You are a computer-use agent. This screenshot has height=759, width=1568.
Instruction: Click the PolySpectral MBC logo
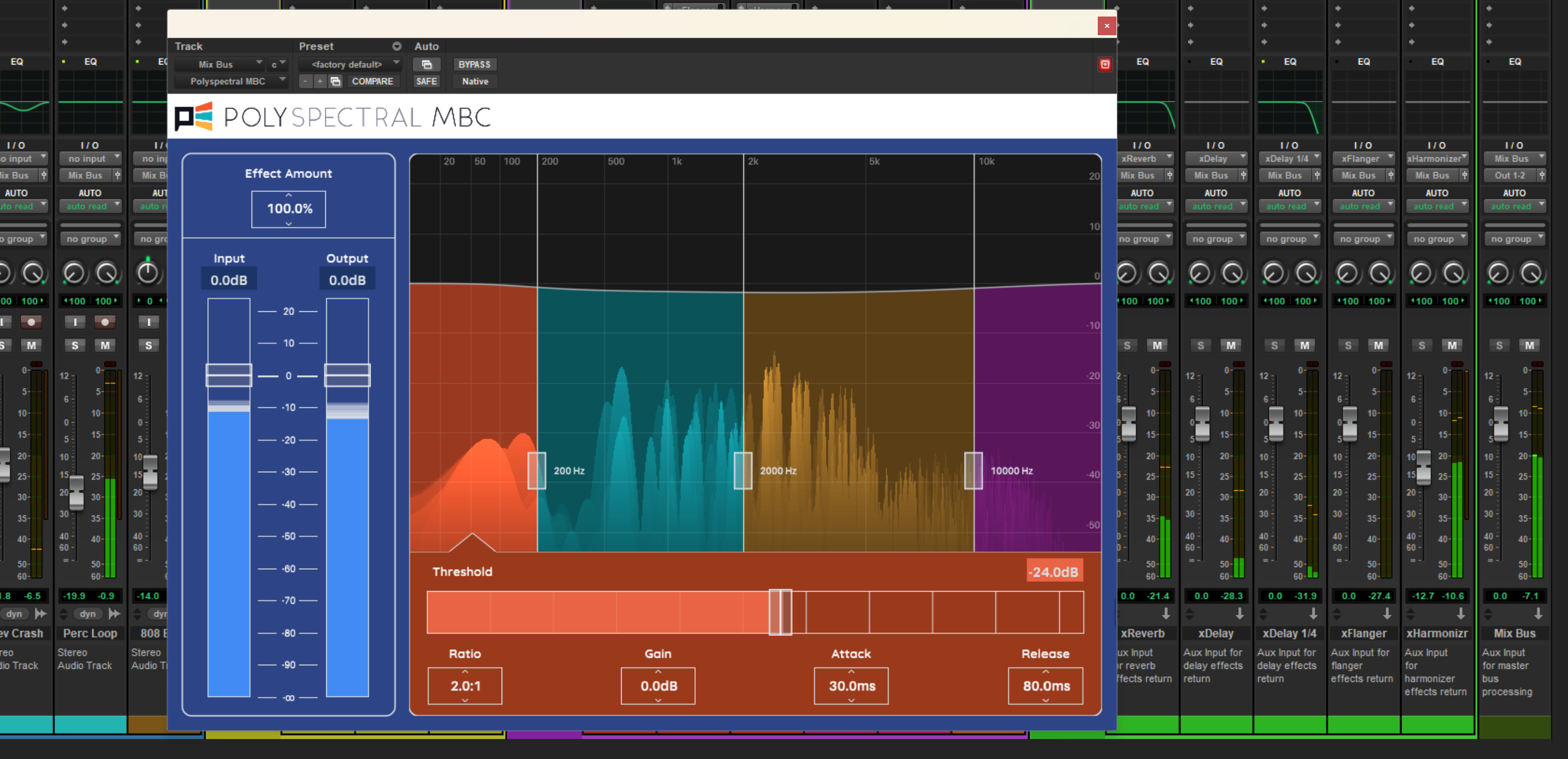pos(192,117)
